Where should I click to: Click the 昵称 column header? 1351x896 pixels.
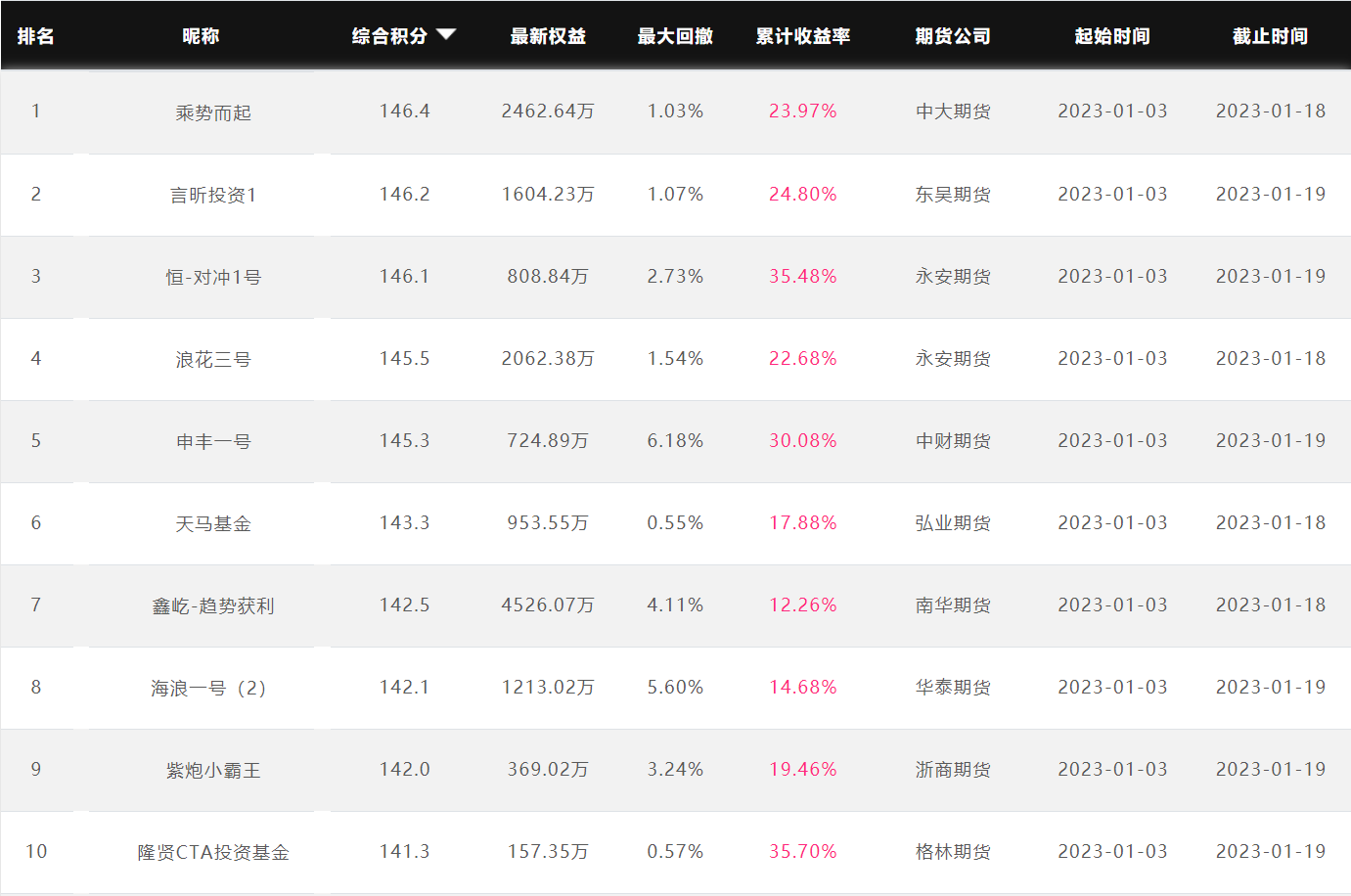[x=201, y=36]
